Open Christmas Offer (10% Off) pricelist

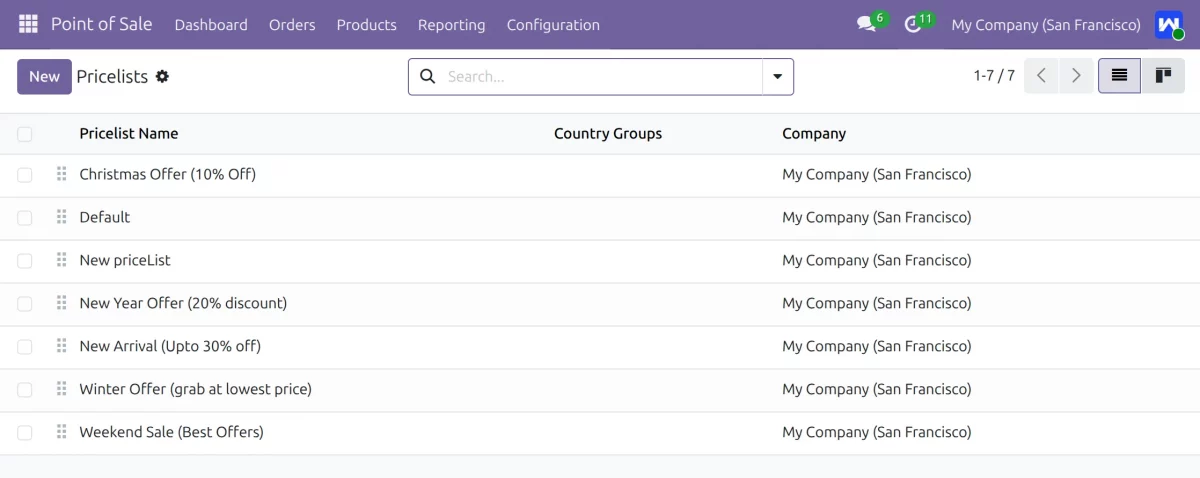(168, 174)
